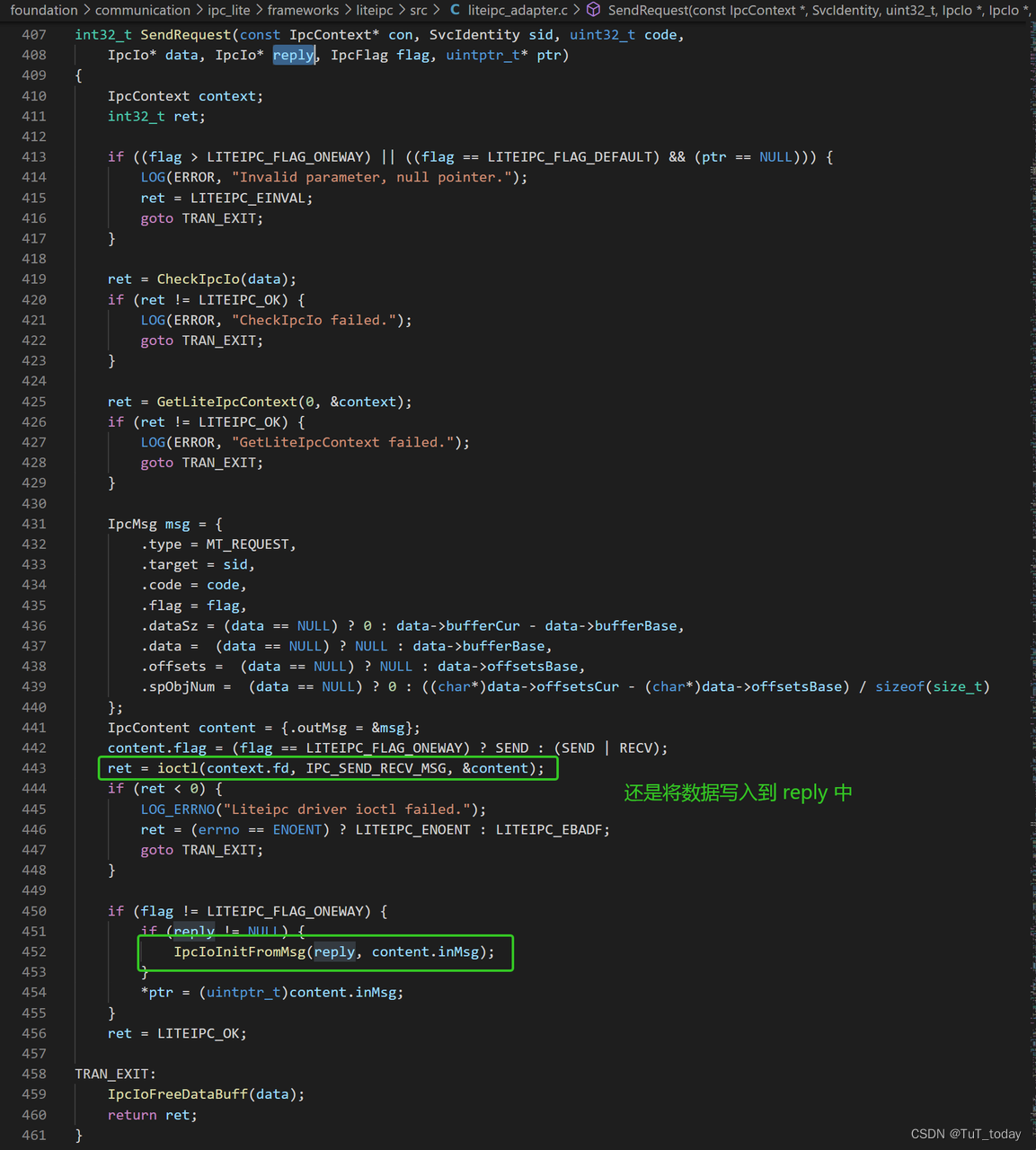Expand chevron after src breadcrumb
This screenshot has width=1036, height=1150.
pos(436,10)
